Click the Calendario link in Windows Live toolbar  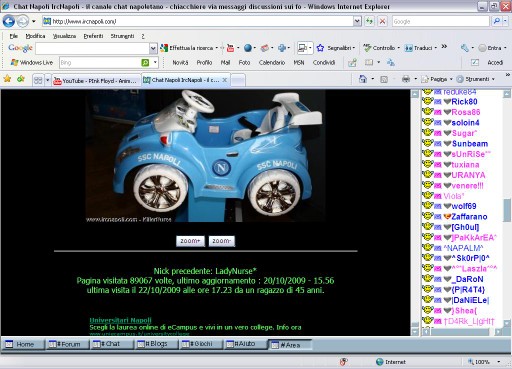click(272, 62)
